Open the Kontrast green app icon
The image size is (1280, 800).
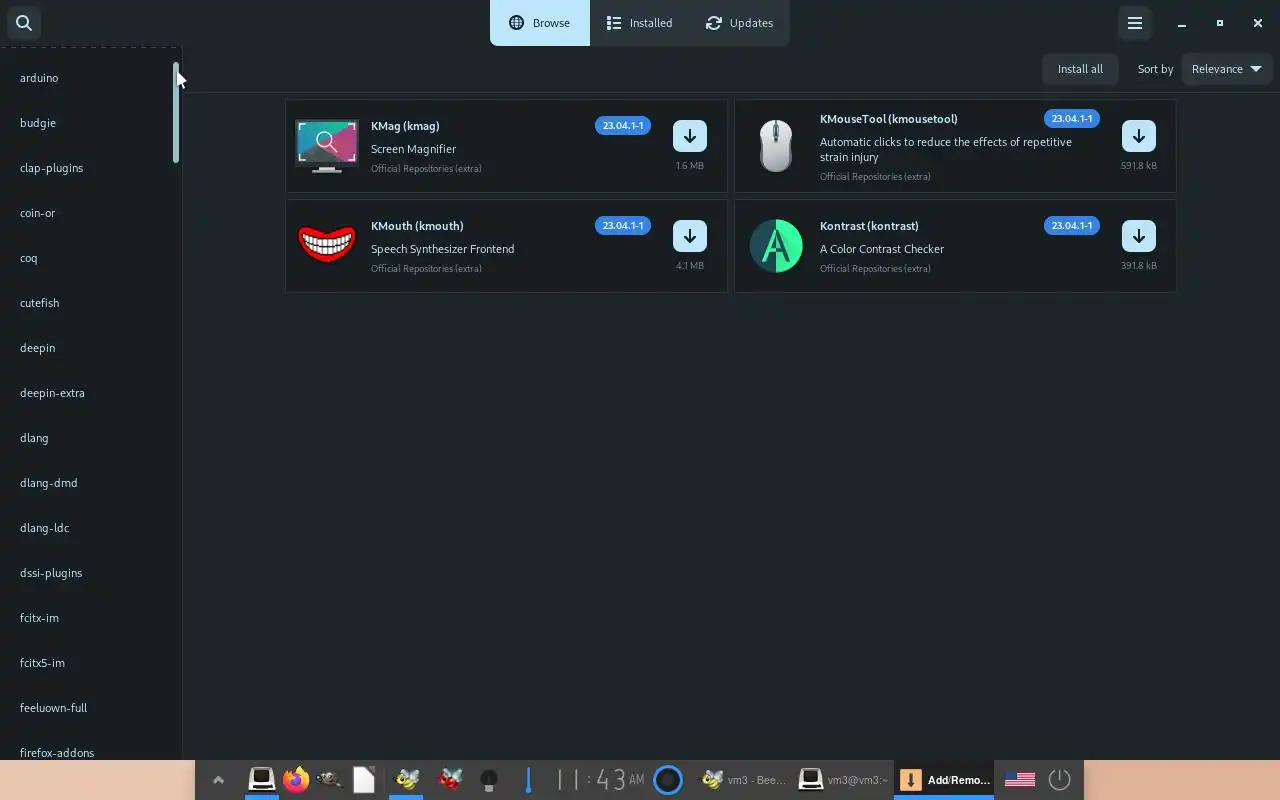[776, 246]
